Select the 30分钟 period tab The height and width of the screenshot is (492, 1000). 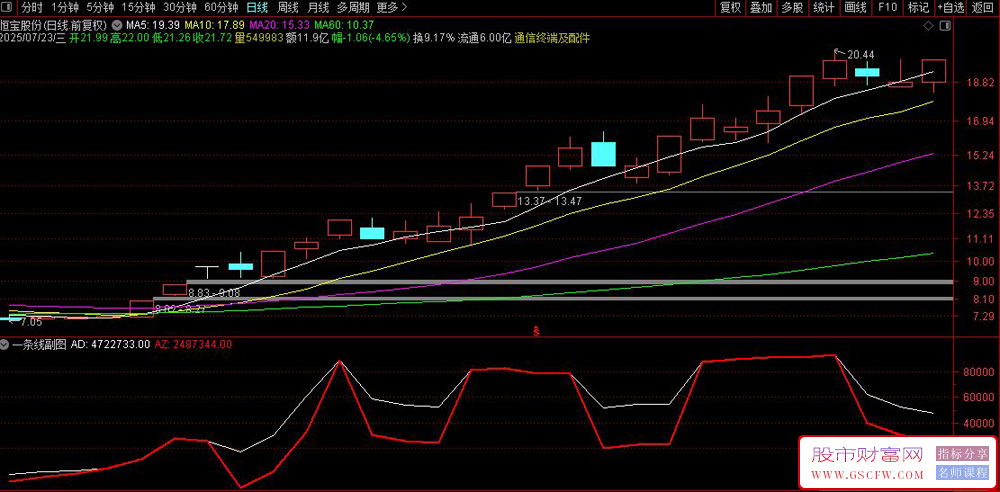click(x=180, y=8)
